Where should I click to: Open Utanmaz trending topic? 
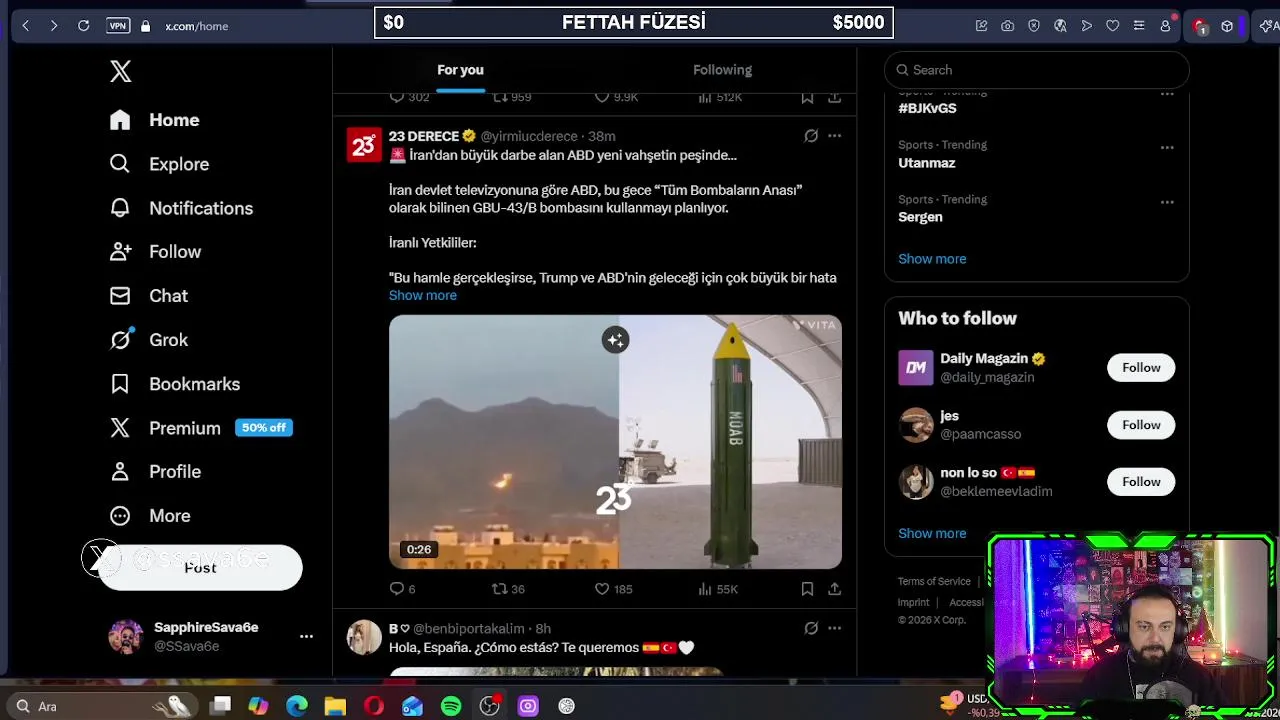(926, 163)
